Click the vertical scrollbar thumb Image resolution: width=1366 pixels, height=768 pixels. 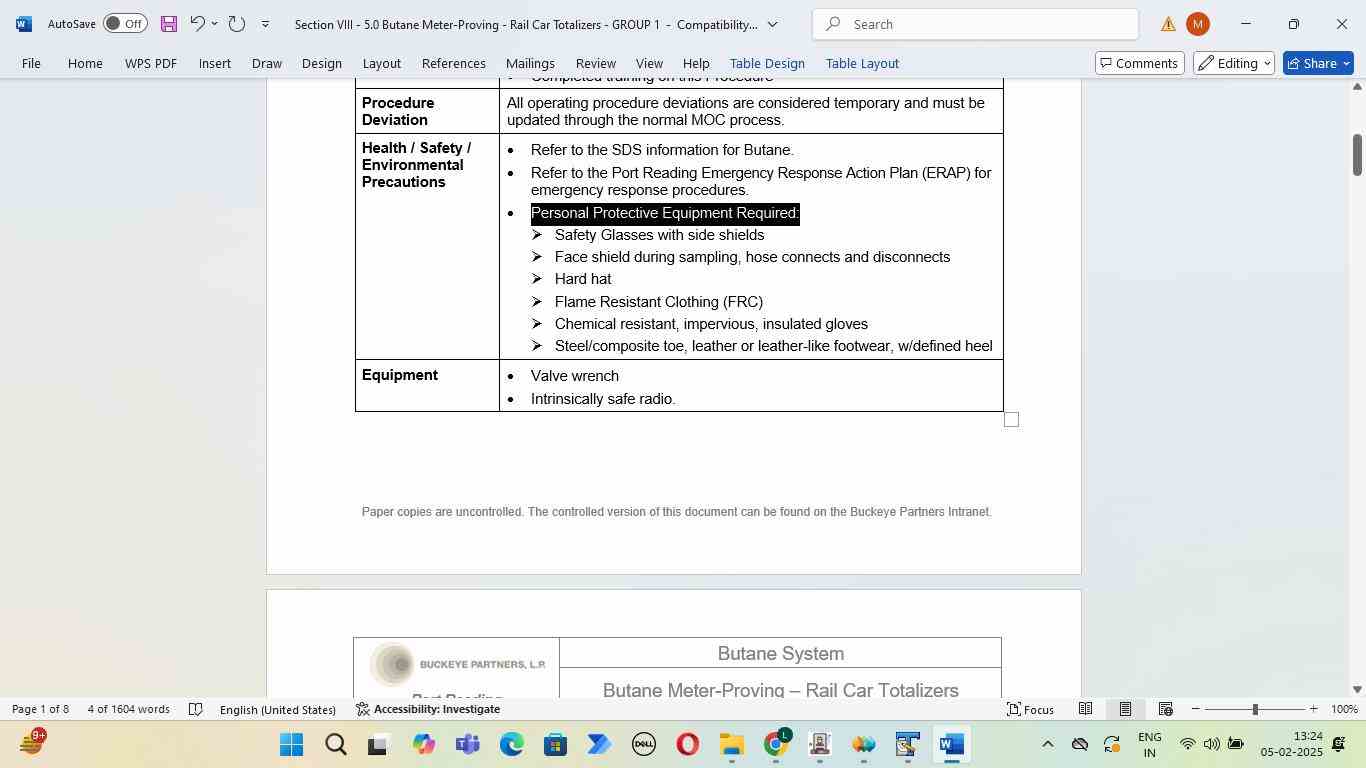[1357, 154]
